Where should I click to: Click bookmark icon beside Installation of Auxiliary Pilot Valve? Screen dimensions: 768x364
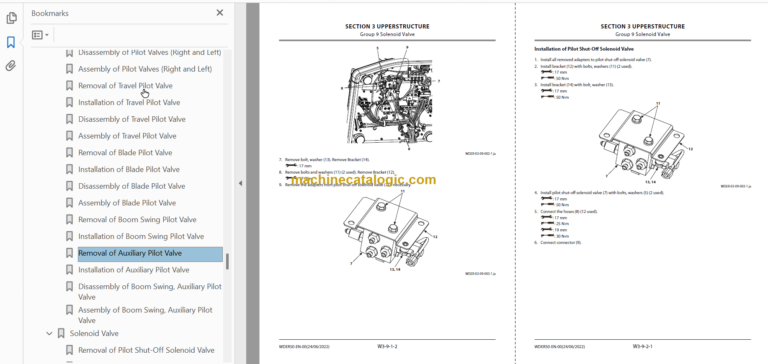[70, 270]
